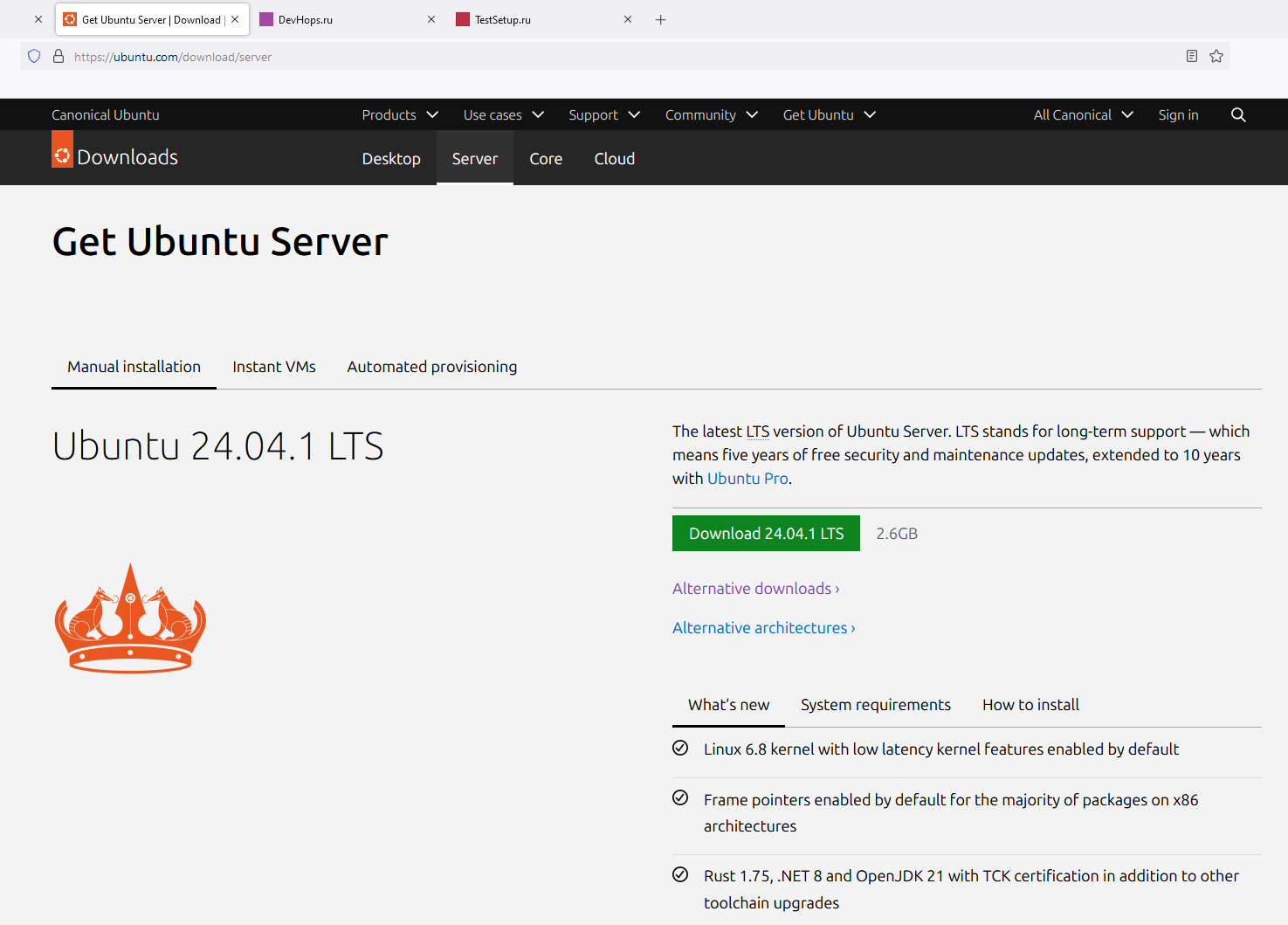This screenshot has height=925, width=1288.
Task: Expand the All Canonical dropdown
Action: point(1084,115)
